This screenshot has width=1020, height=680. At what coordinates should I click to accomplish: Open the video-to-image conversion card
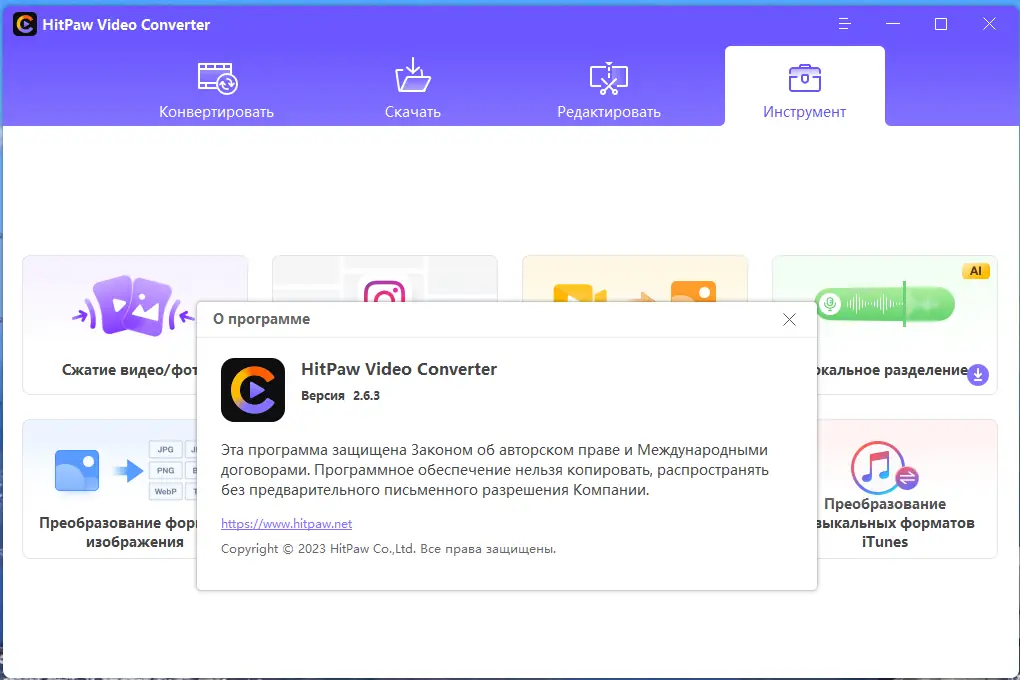[634, 279]
